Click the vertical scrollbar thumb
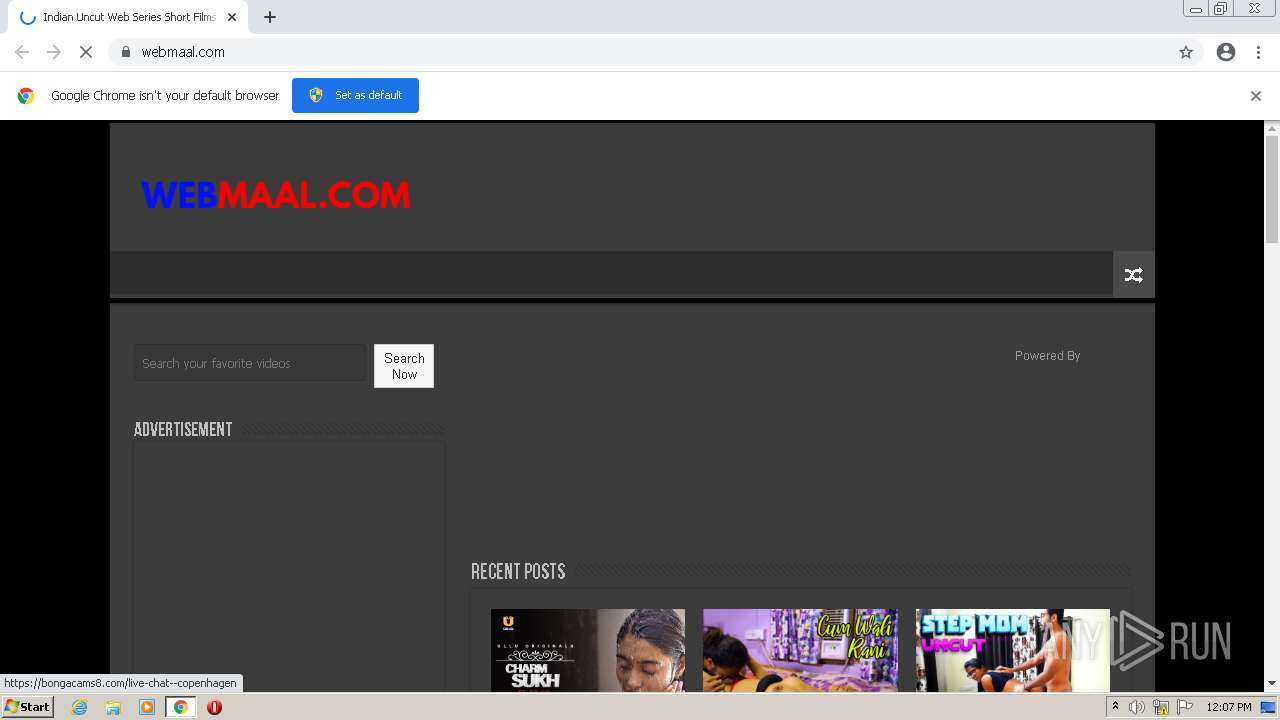The height and width of the screenshot is (720, 1280). (x=1272, y=189)
